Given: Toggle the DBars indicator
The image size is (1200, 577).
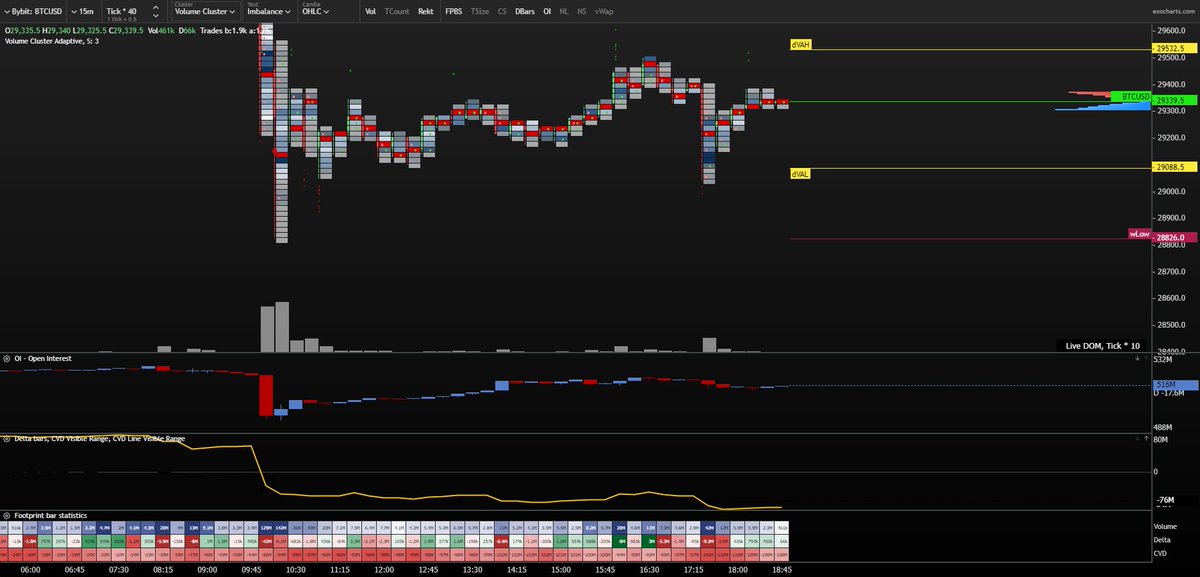Looking at the screenshot, I should coord(525,10).
